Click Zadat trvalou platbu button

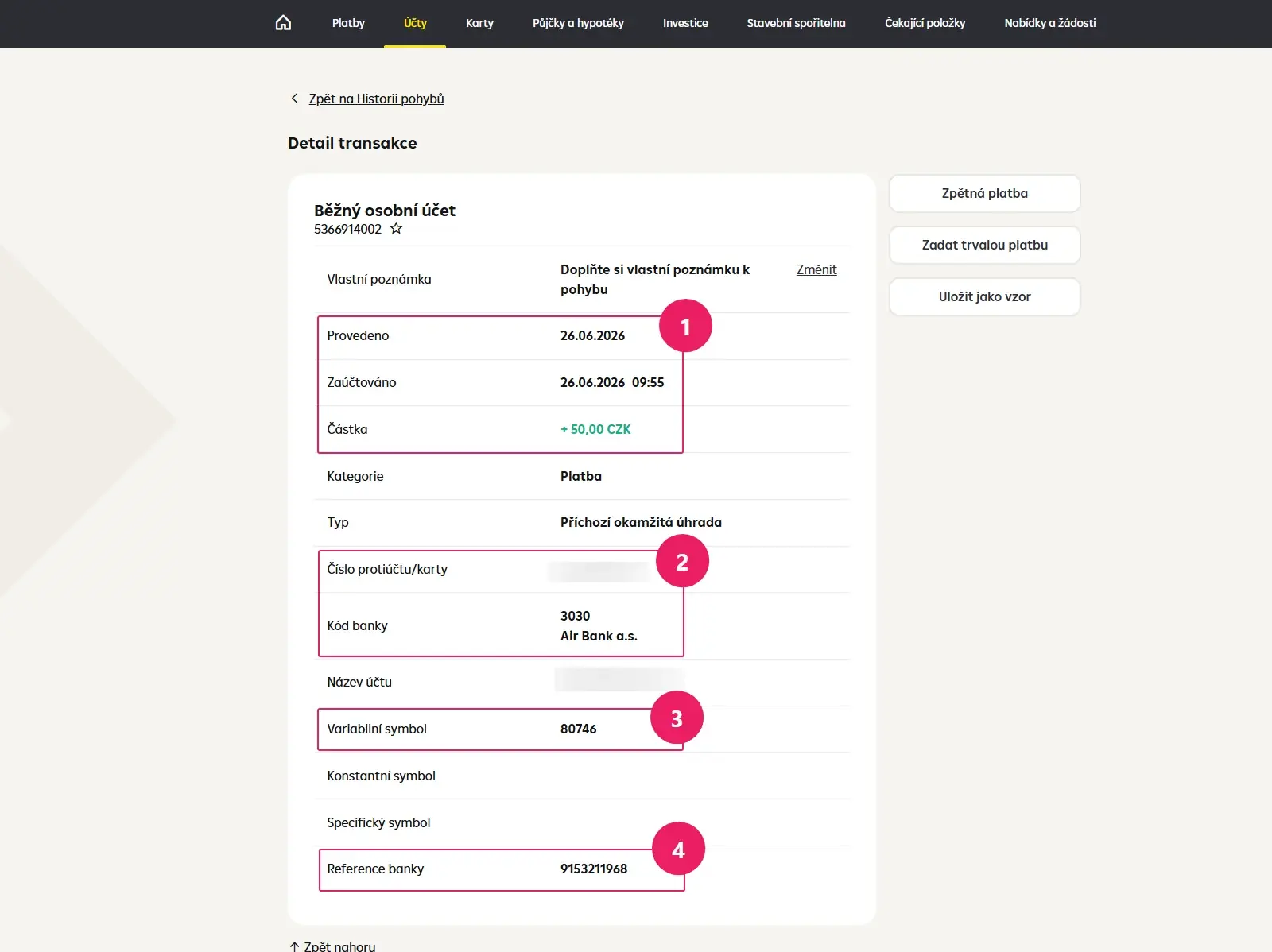(984, 245)
